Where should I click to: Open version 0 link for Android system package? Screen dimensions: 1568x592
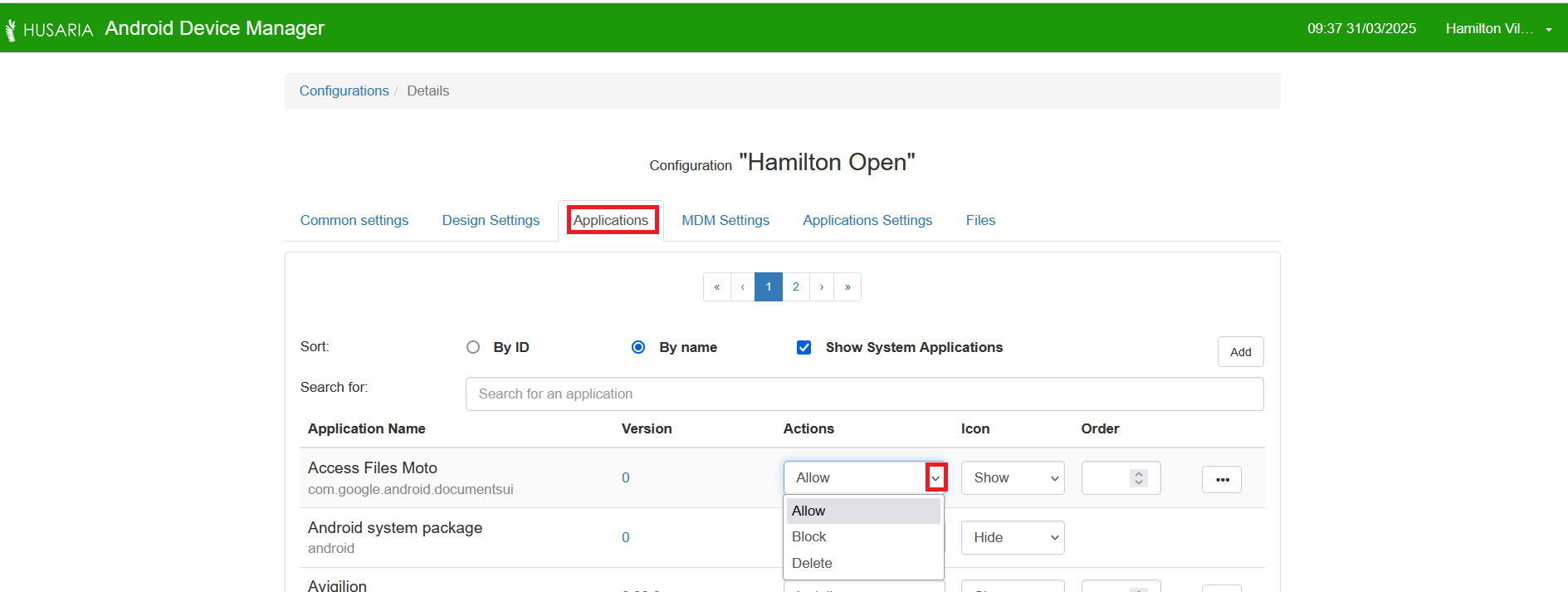(626, 537)
